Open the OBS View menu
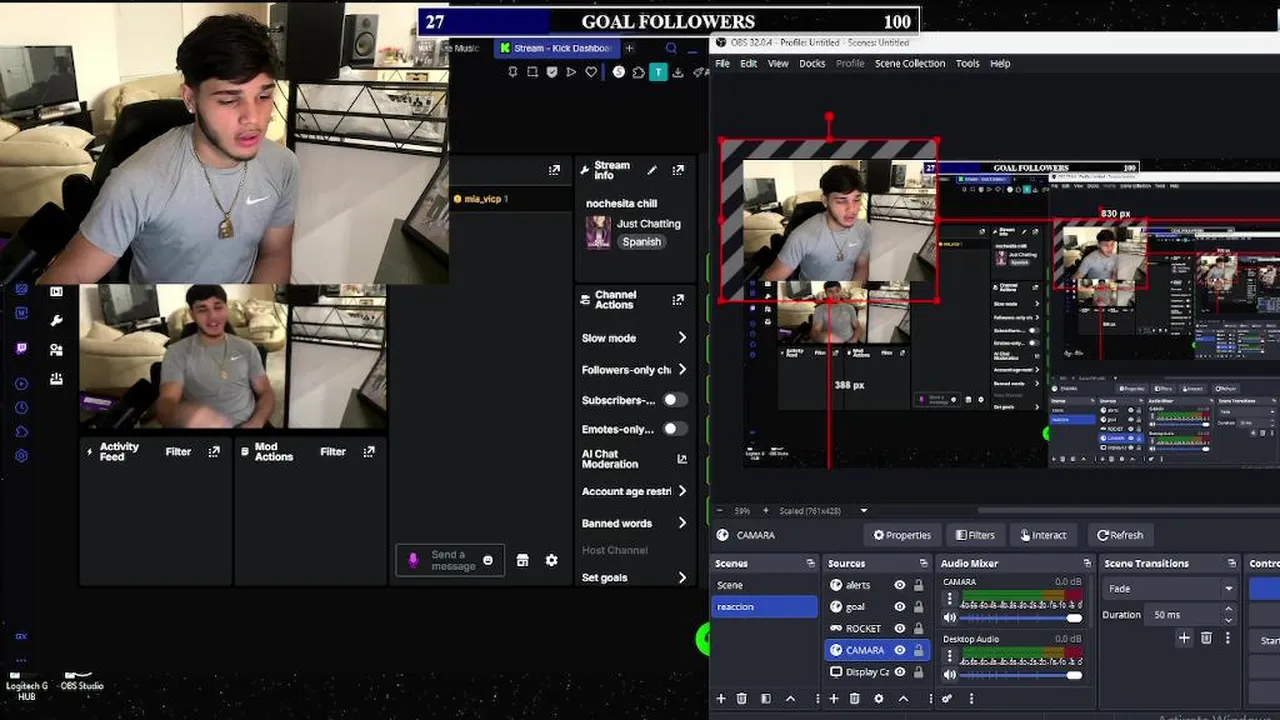The width and height of the screenshot is (1280, 720). point(778,63)
